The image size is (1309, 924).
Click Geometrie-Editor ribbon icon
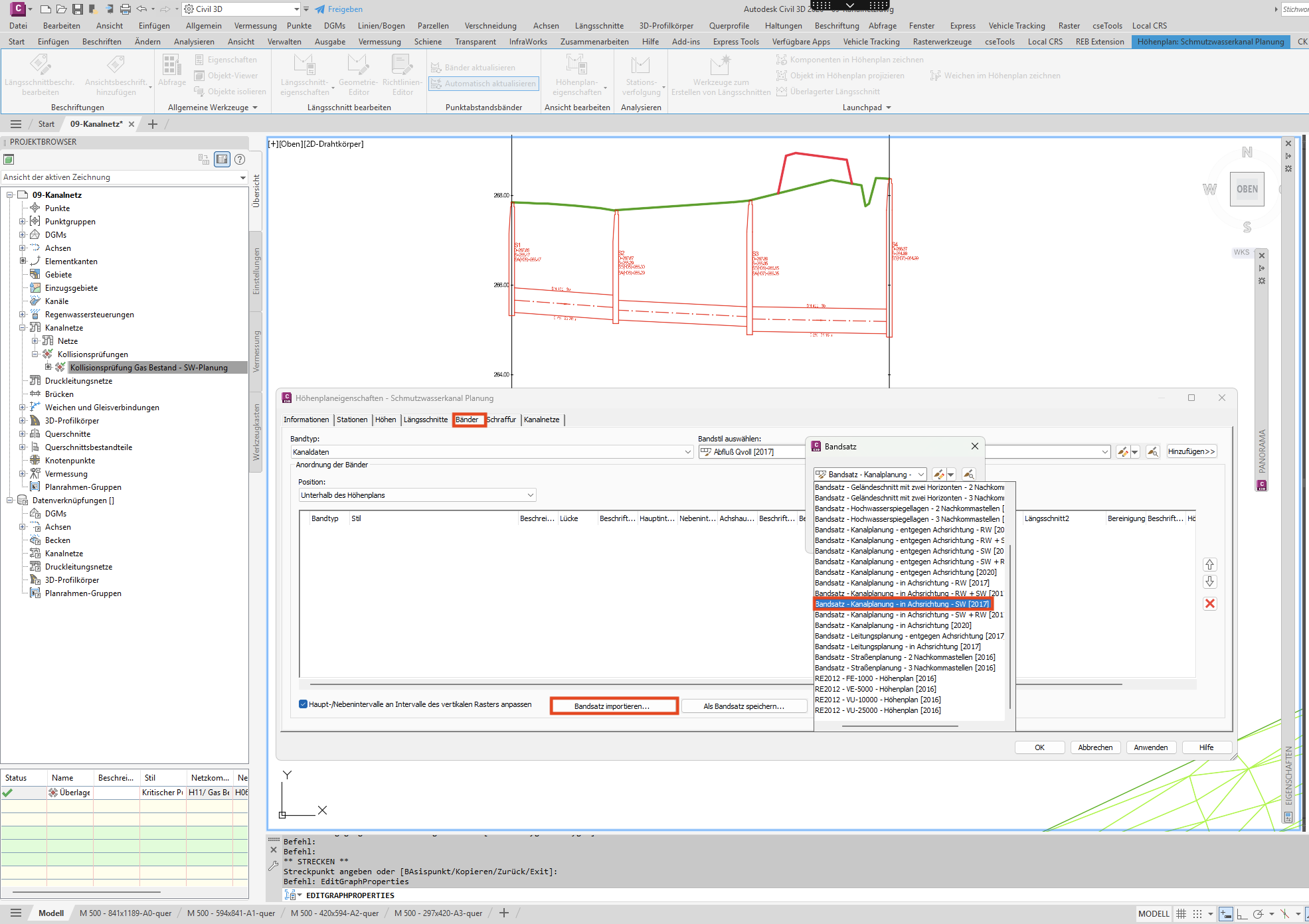pos(359,75)
